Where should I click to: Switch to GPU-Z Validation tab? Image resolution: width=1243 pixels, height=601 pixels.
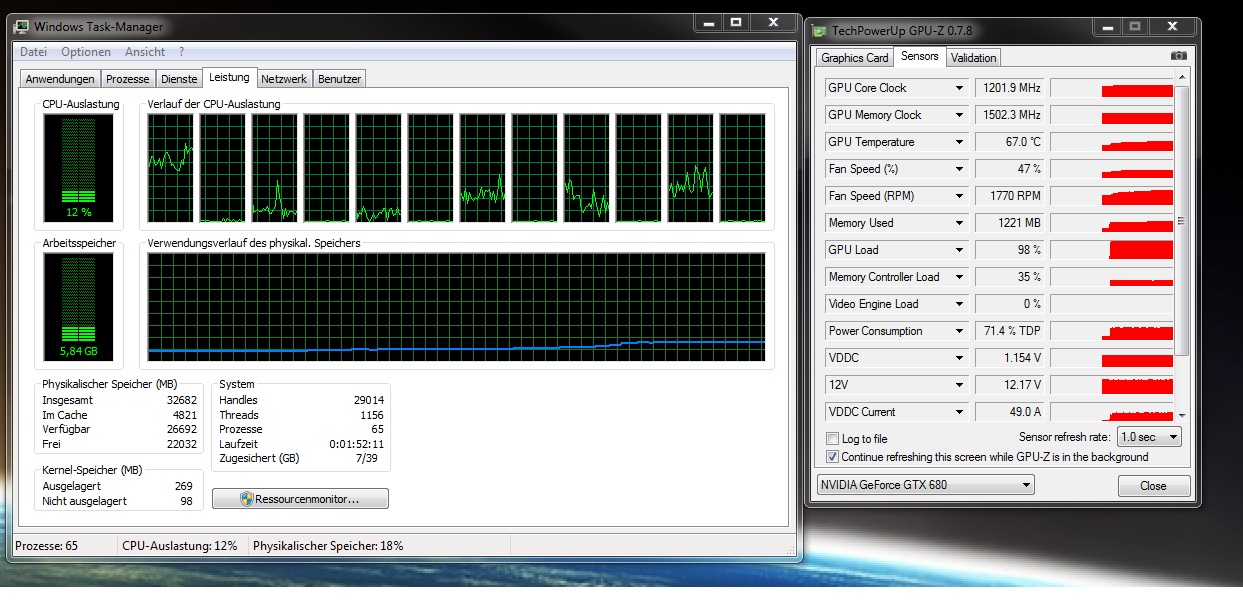(973, 58)
